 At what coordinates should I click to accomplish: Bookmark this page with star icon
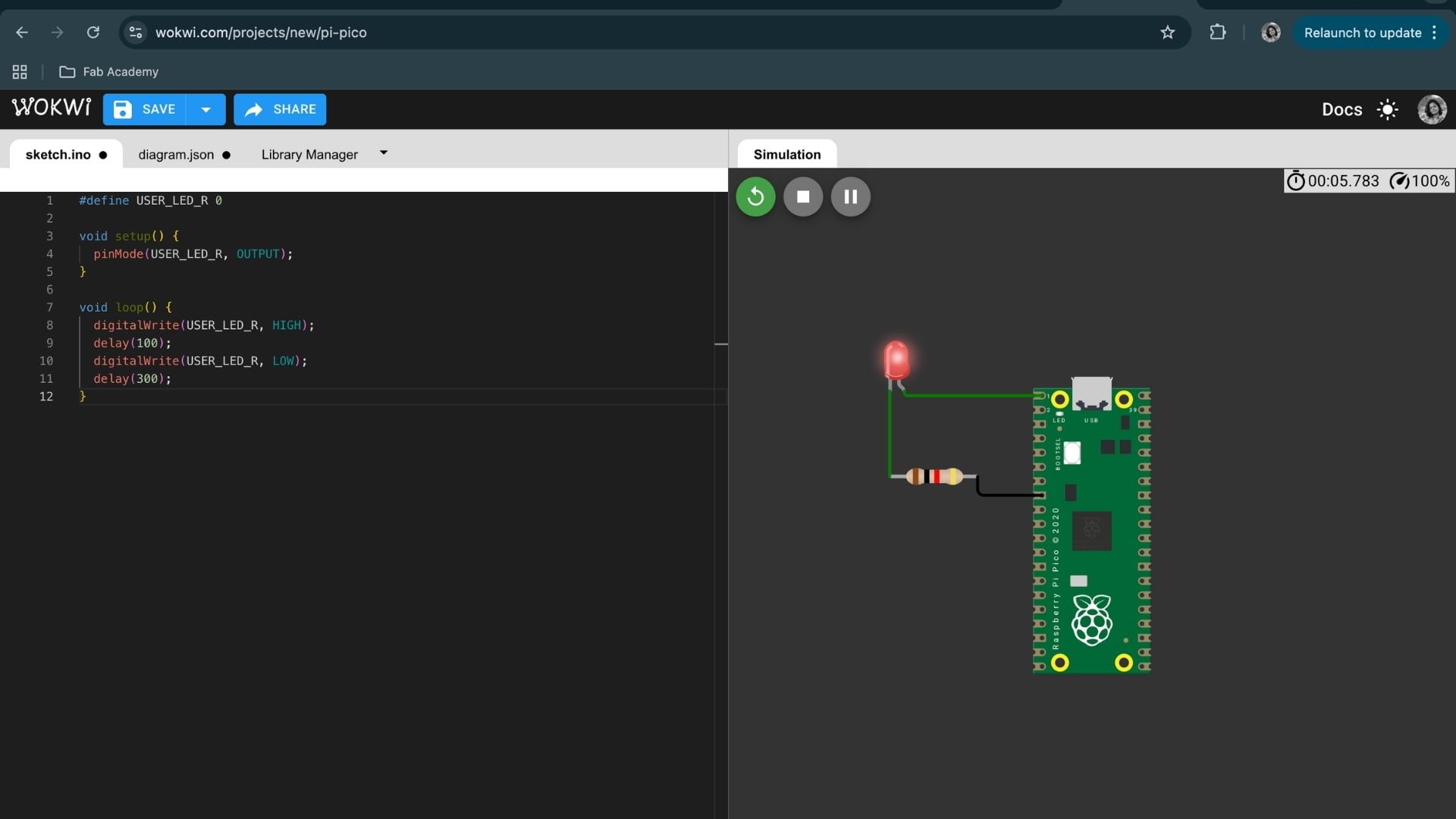pyautogui.click(x=1168, y=33)
